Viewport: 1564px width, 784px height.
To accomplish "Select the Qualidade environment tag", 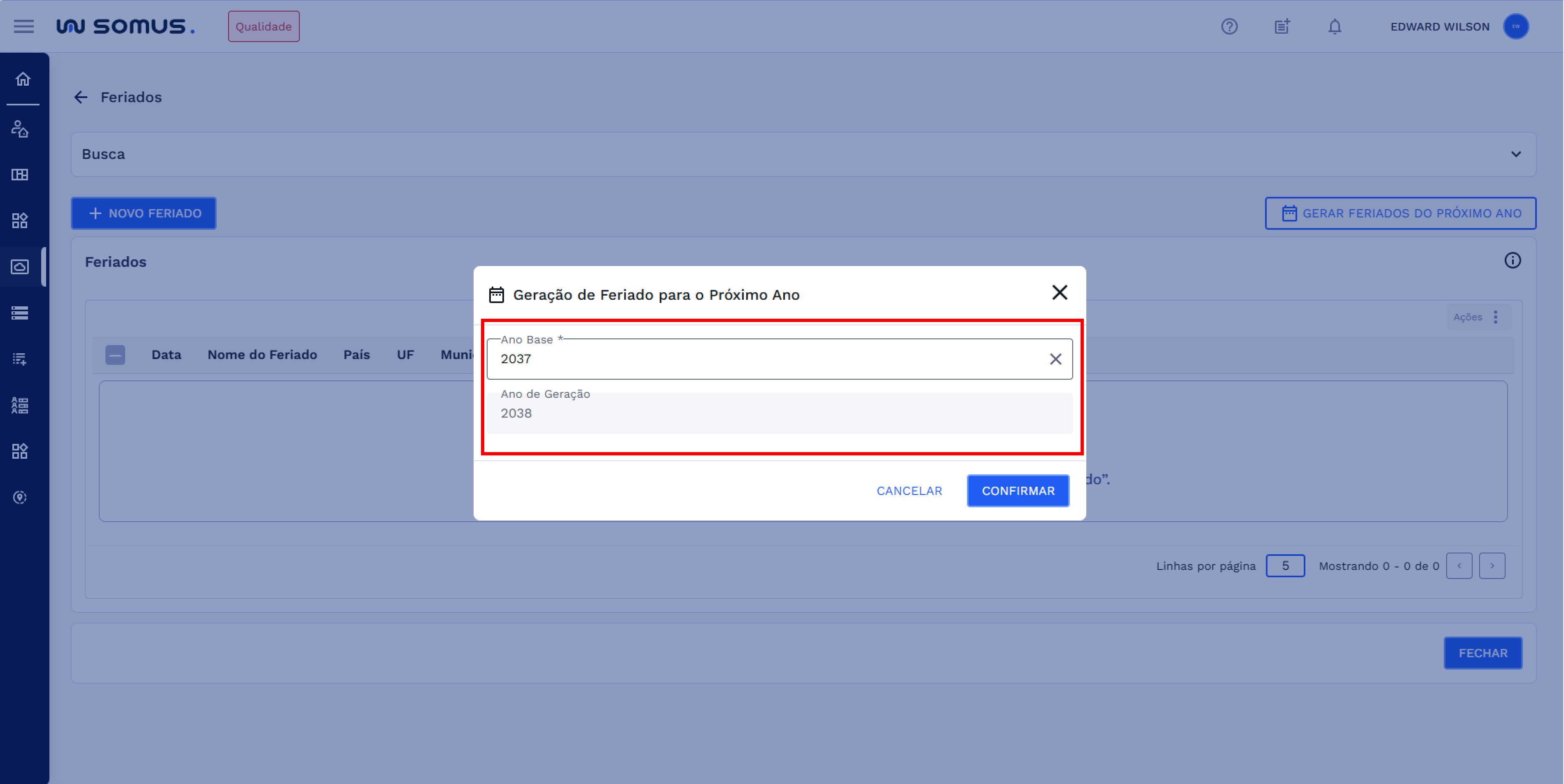I will tap(264, 26).
